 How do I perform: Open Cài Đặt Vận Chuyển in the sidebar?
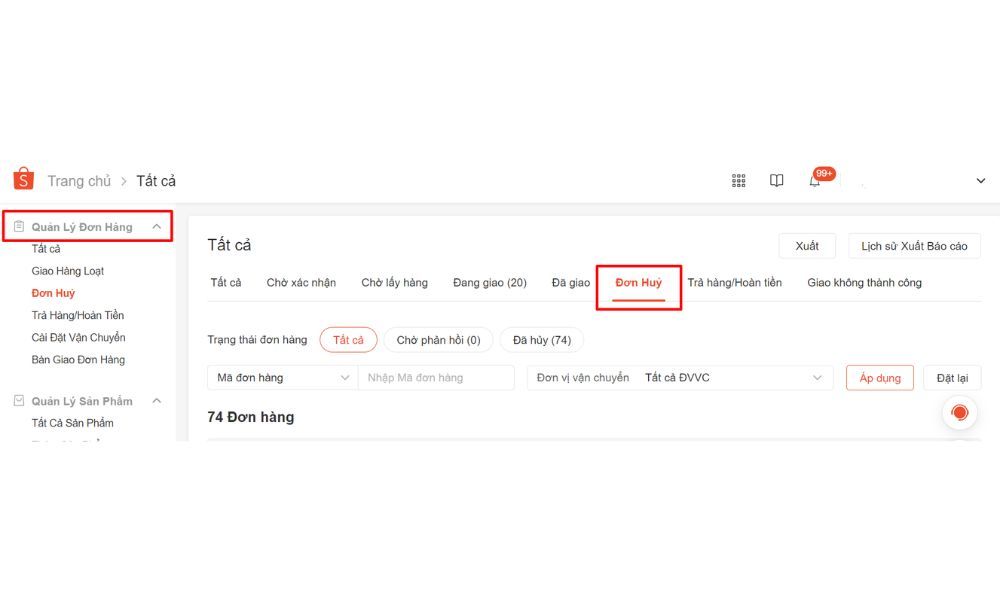pyautogui.click(x=78, y=337)
